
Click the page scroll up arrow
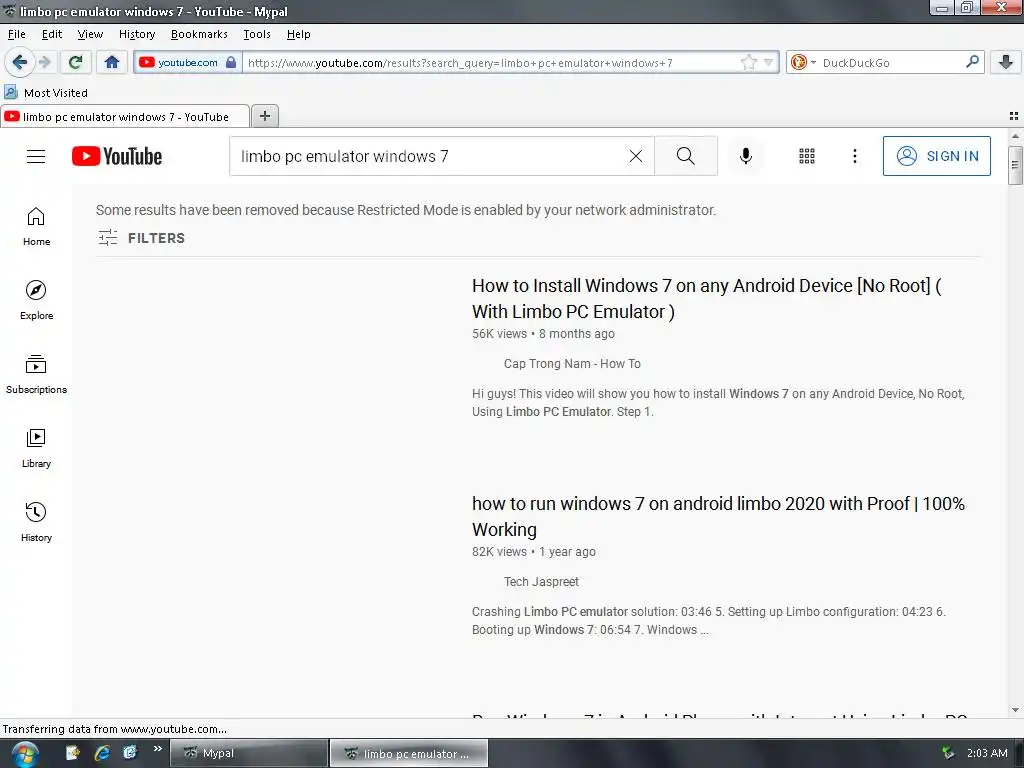[1015, 136]
